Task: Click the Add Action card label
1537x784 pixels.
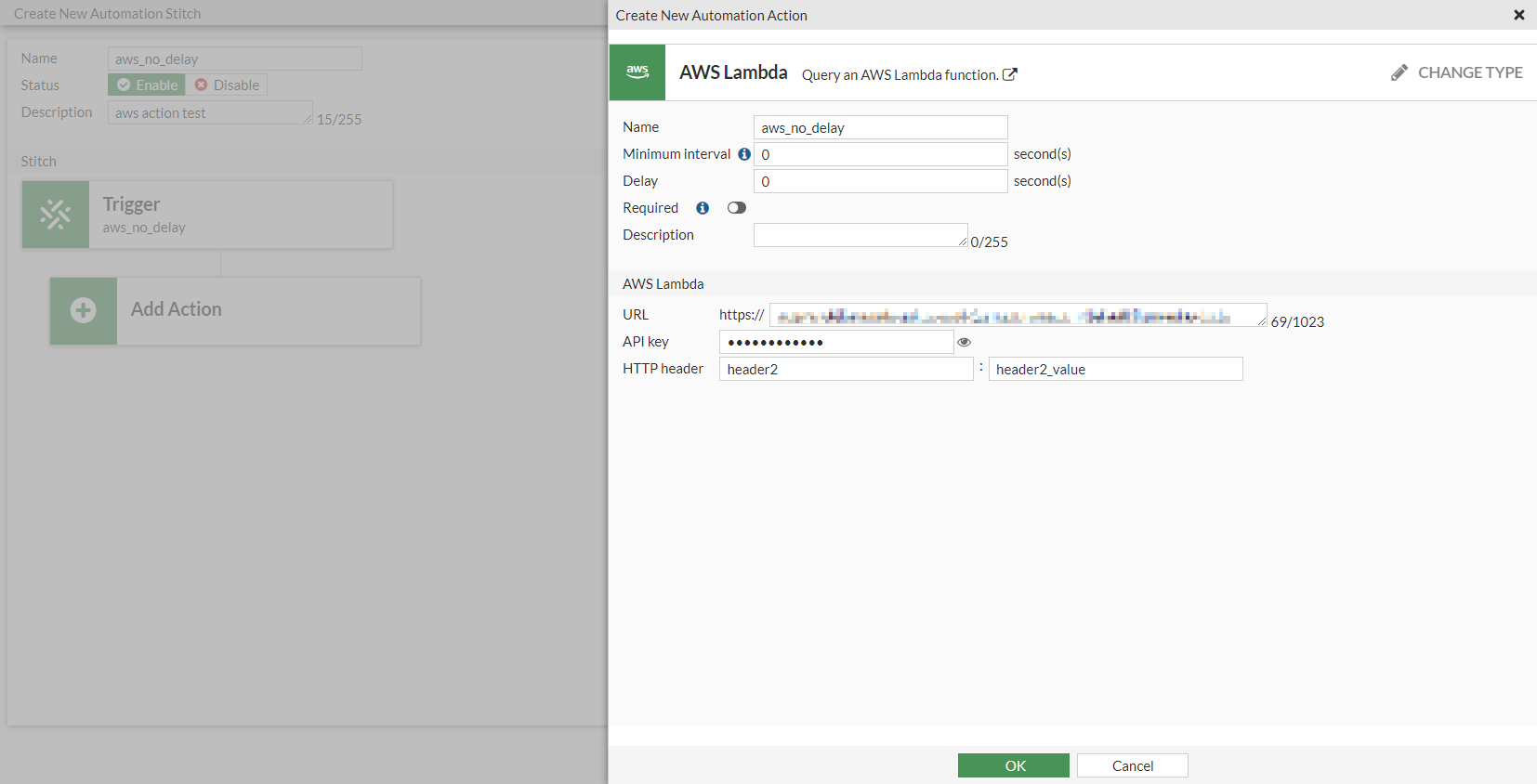Action: 177,309
